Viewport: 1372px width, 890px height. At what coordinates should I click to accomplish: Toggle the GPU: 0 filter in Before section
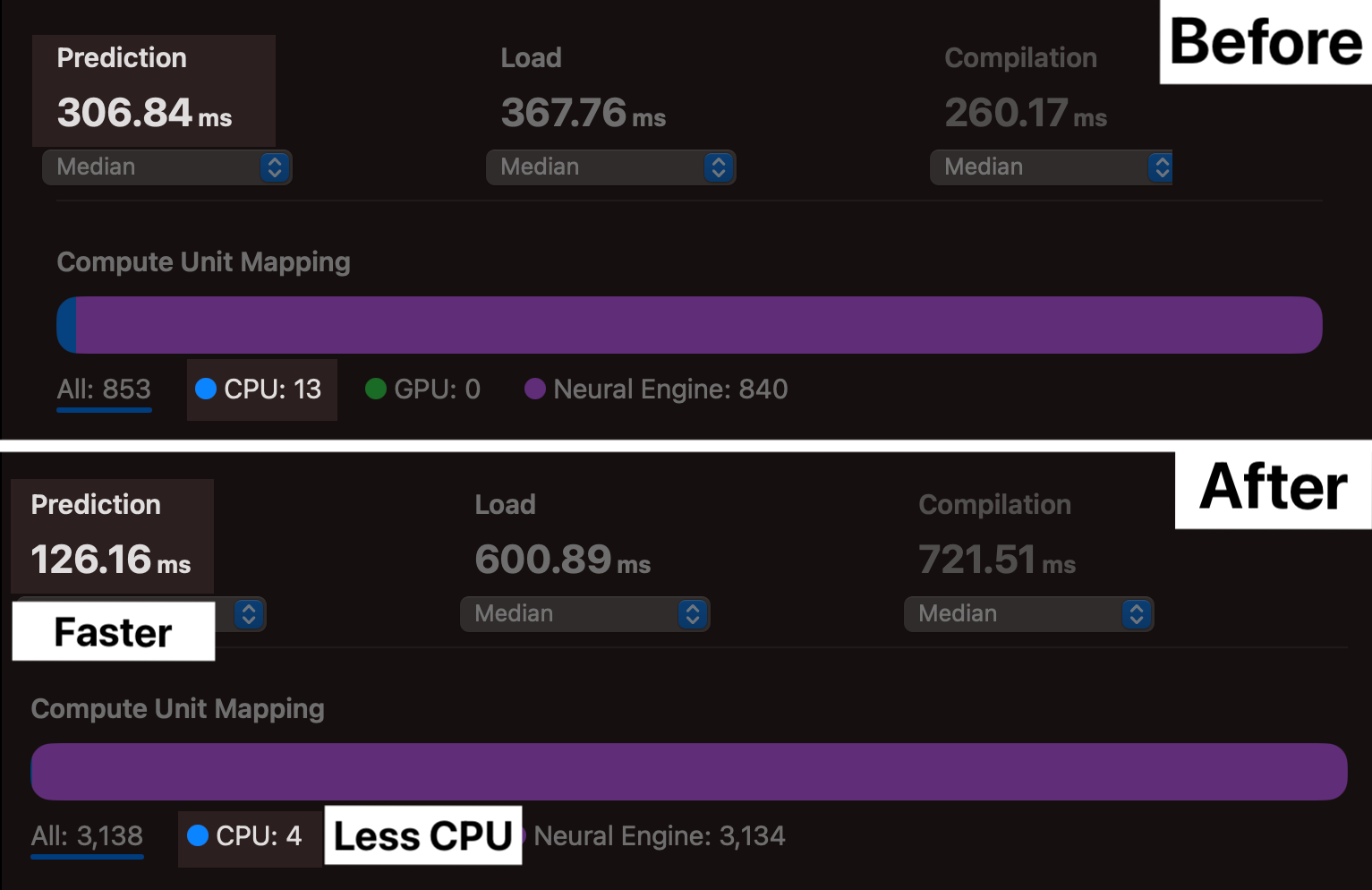point(422,389)
